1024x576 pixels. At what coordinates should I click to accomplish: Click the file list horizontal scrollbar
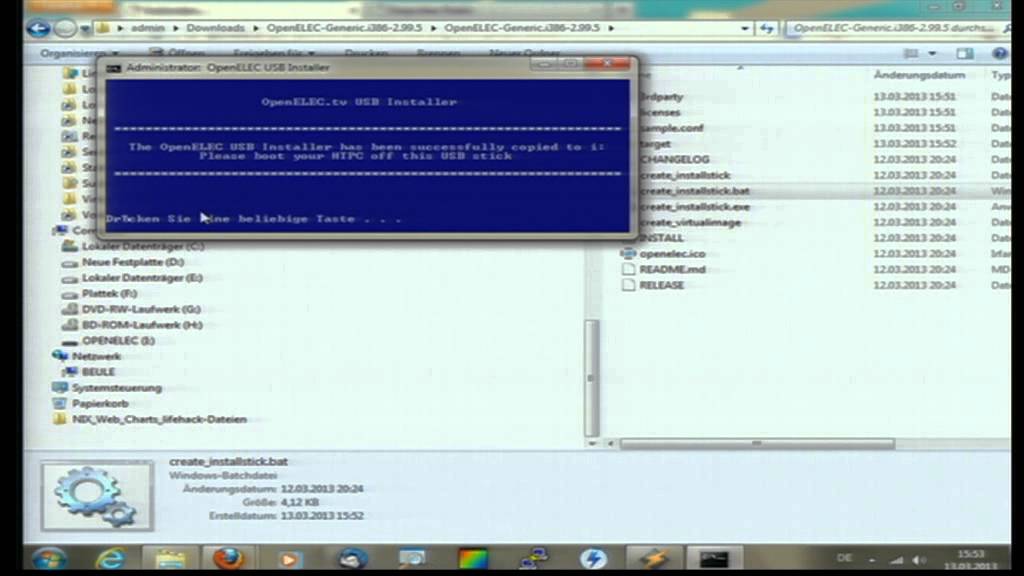(757, 443)
